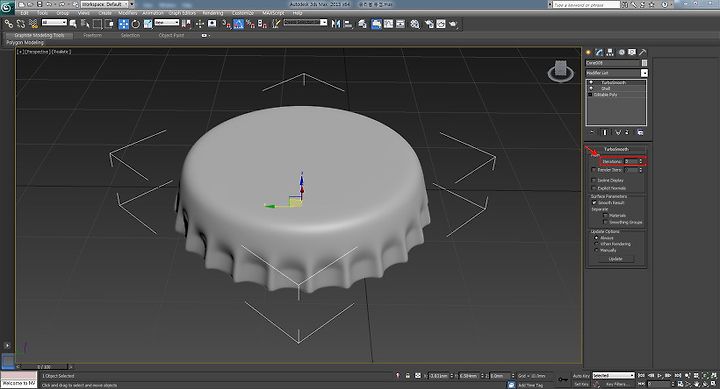Open the Modify tab in the command panel
Viewport: 720px width, 389px height.
(599, 52)
